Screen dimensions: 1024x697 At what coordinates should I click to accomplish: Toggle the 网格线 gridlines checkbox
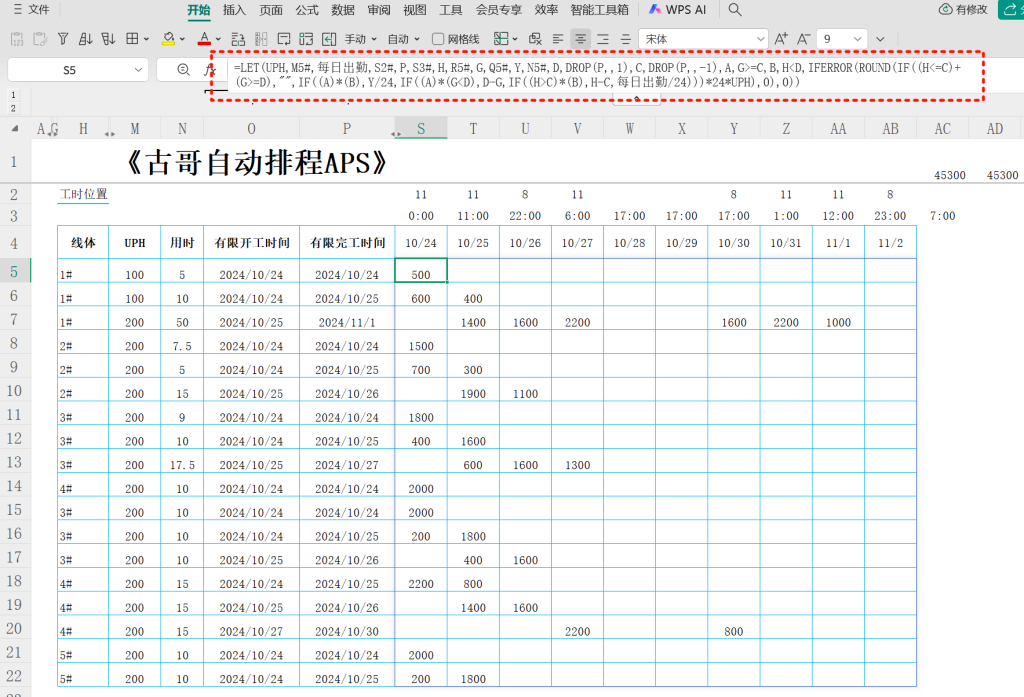coord(438,39)
